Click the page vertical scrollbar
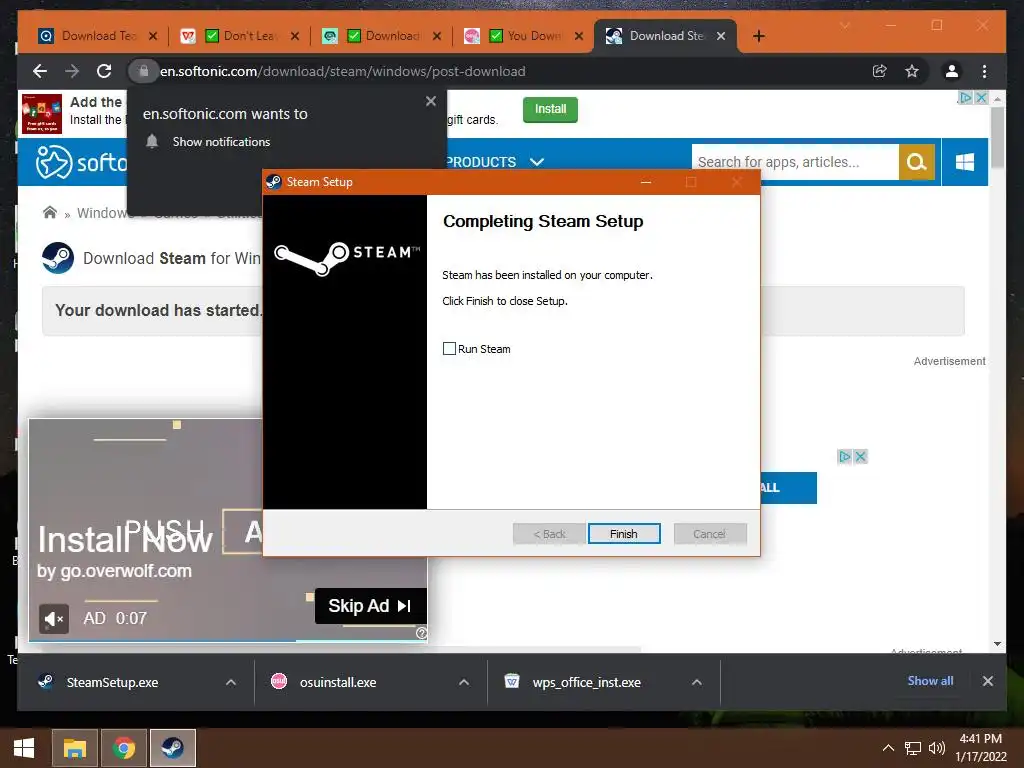This screenshot has height=768, width=1024. 997,137
